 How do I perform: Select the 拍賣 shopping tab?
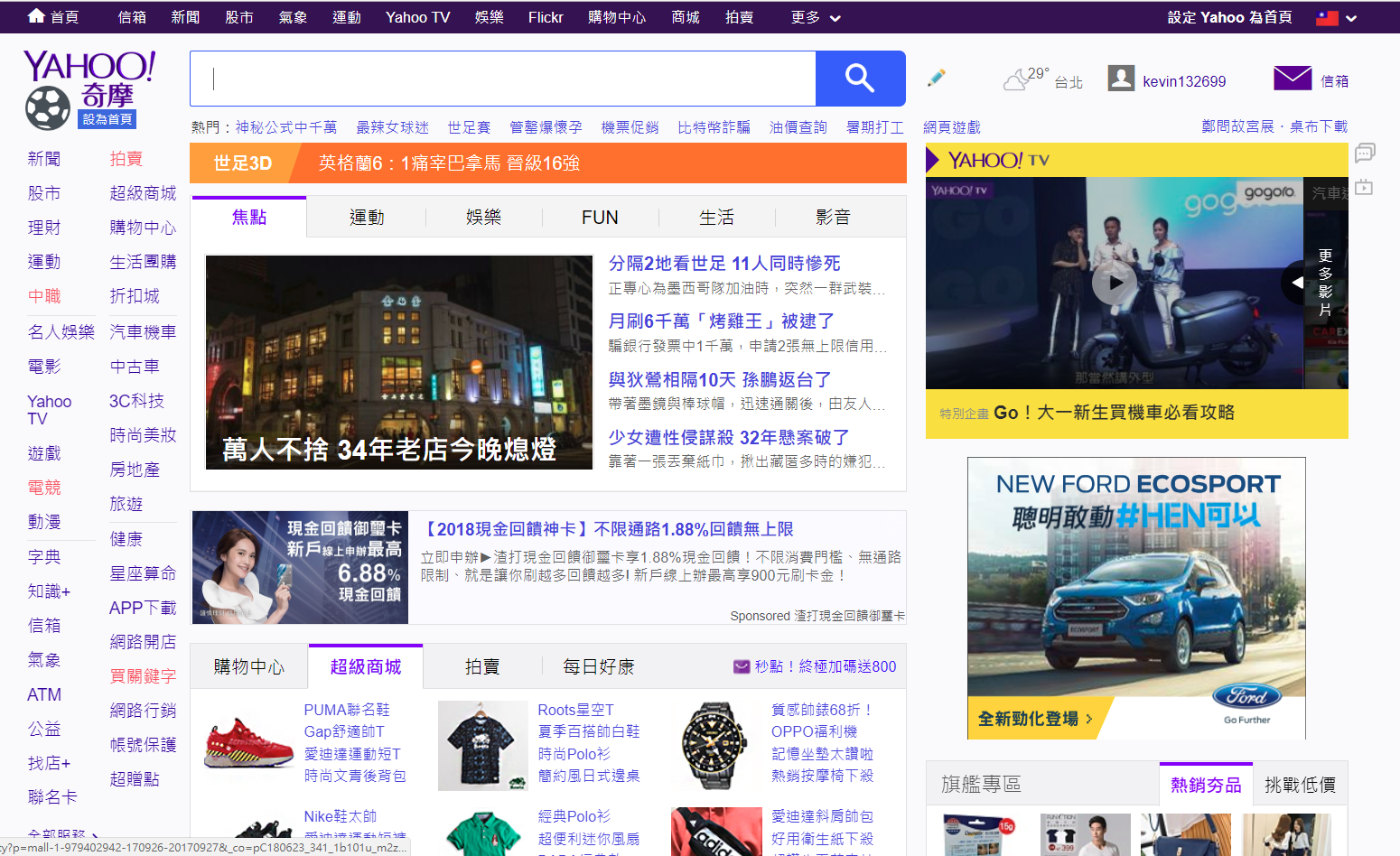click(482, 666)
